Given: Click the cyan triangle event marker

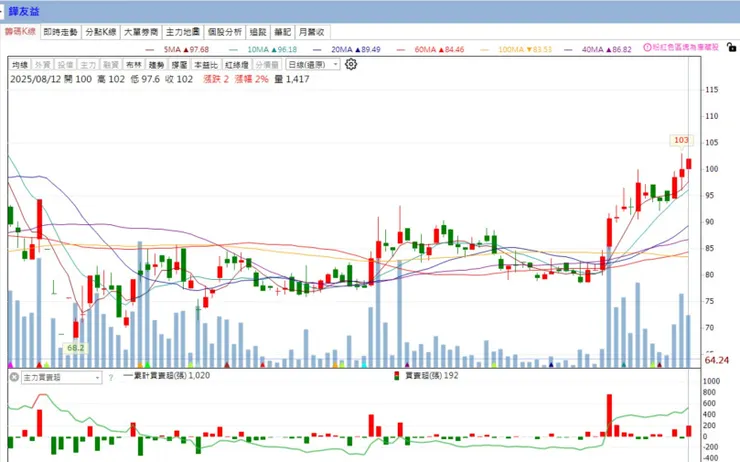Looking at the screenshot, I should tap(363, 365).
